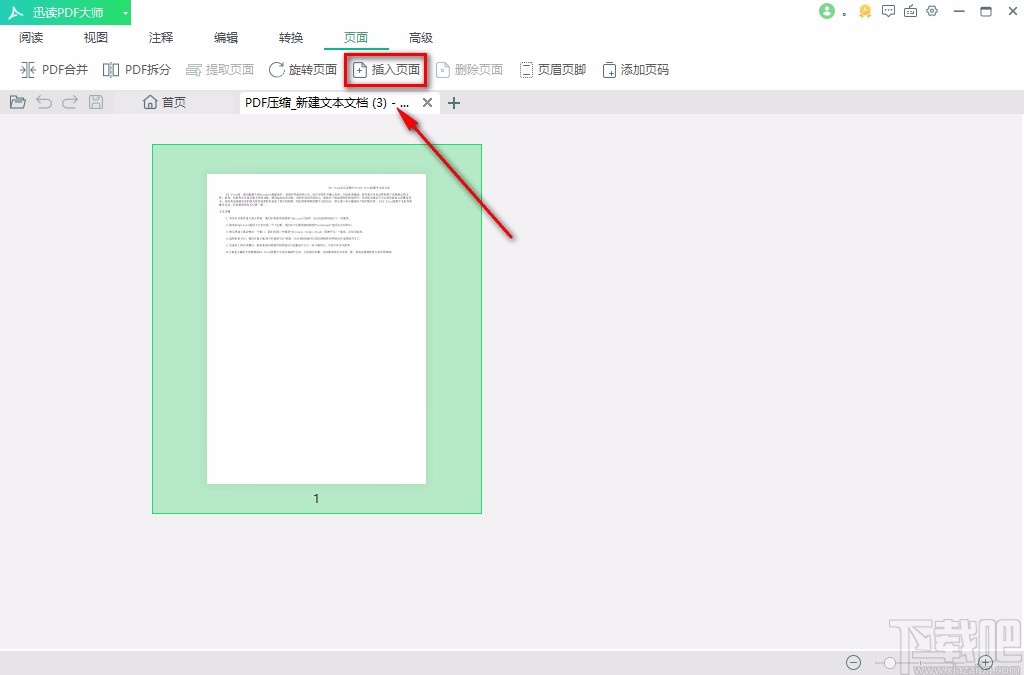Click the + to open a new tab
1024x675 pixels.
point(454,101)
